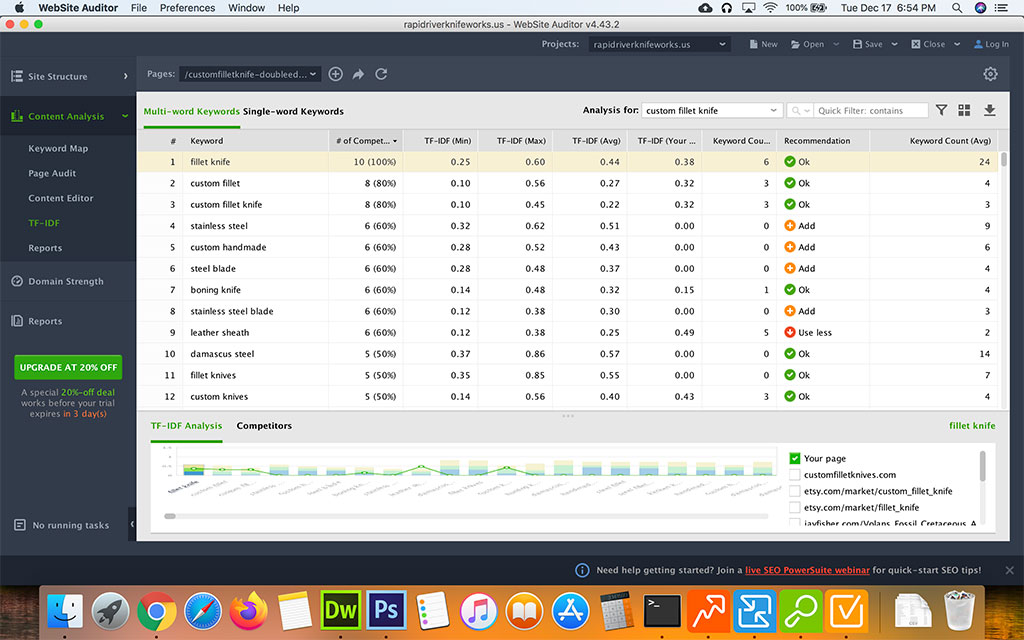Click the export download icon

coord(989,110)
